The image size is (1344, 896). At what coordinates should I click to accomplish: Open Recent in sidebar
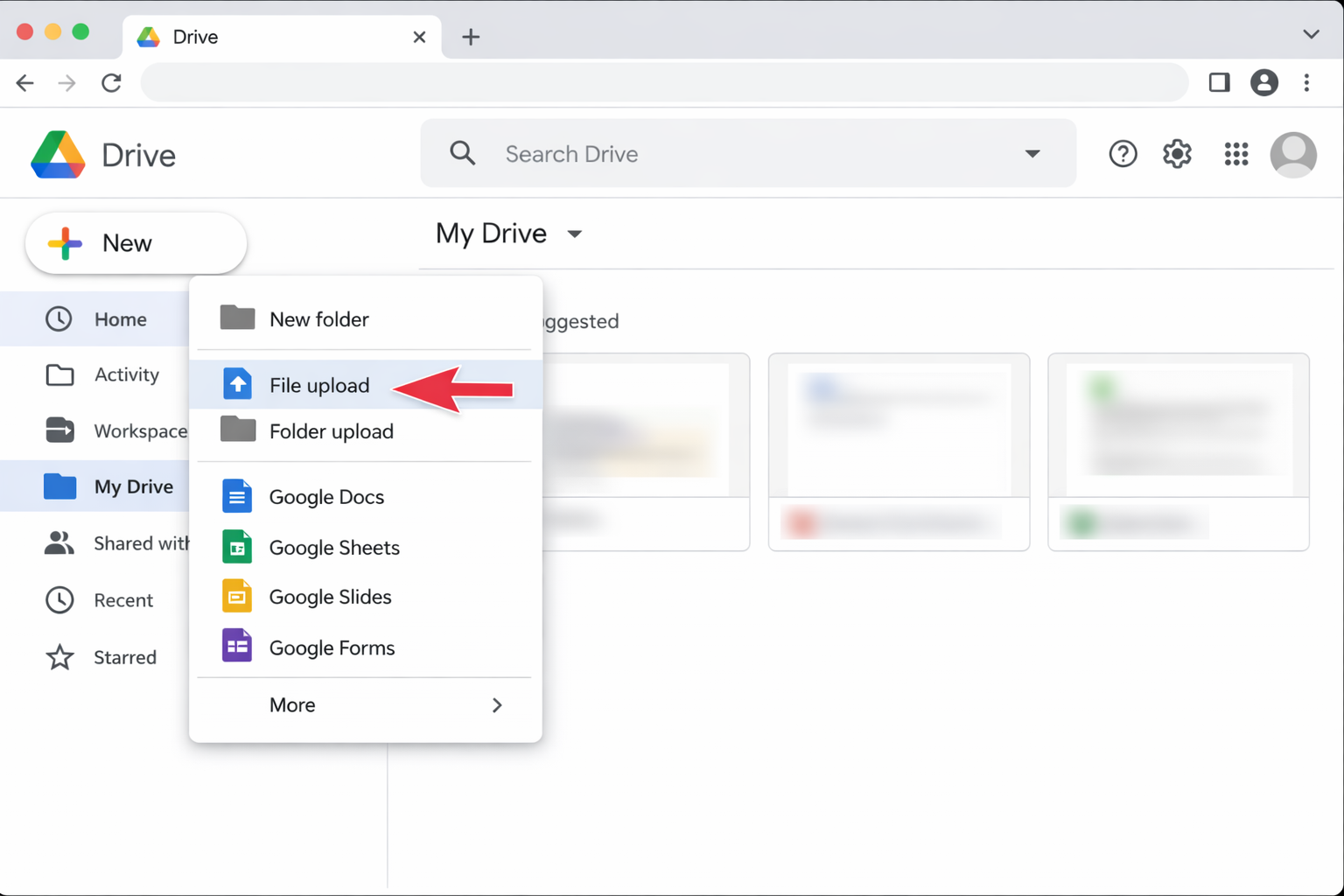pos(94,600)
